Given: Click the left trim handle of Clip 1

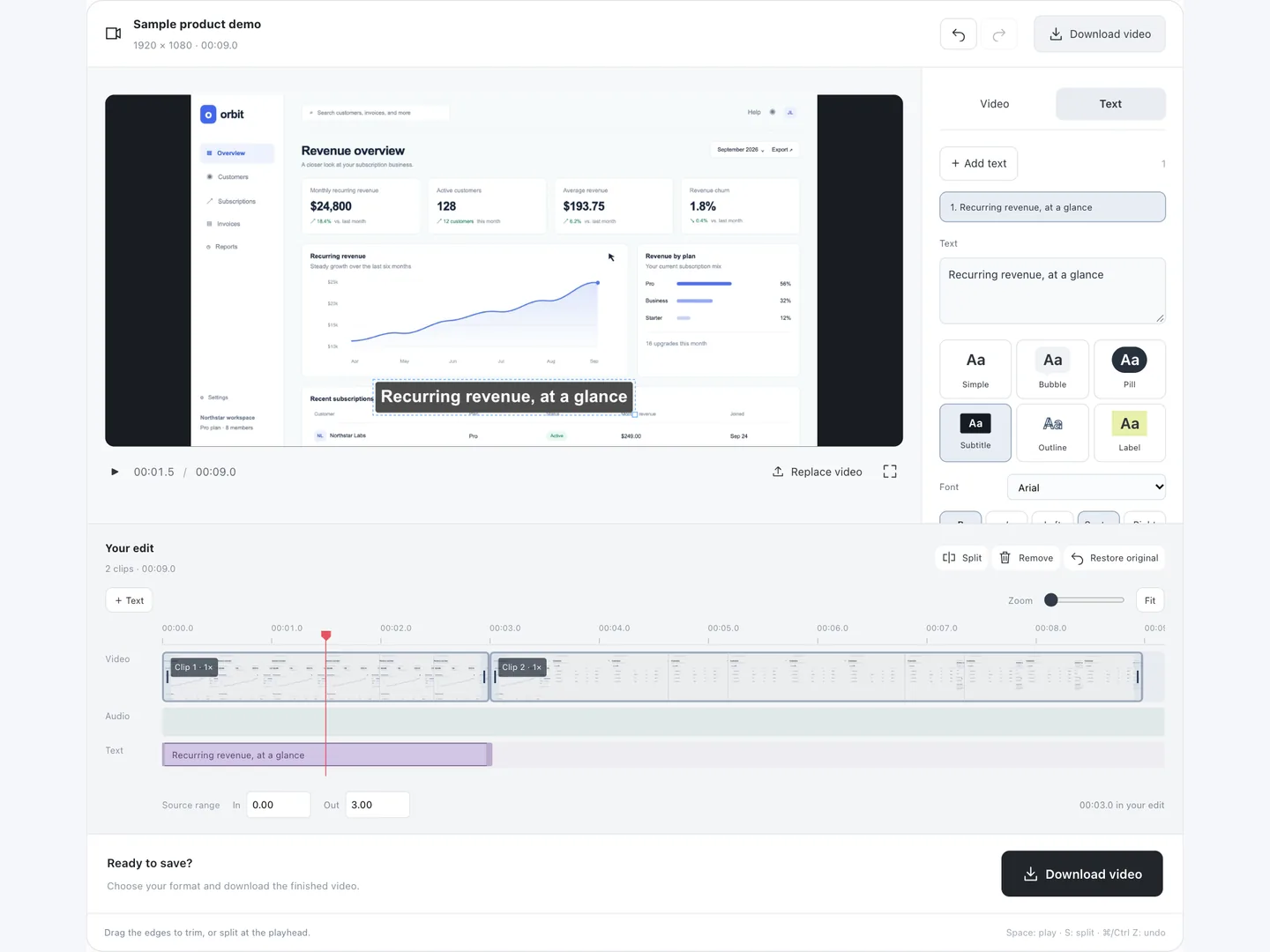Looking at the screenshot, I should (168, 677).
